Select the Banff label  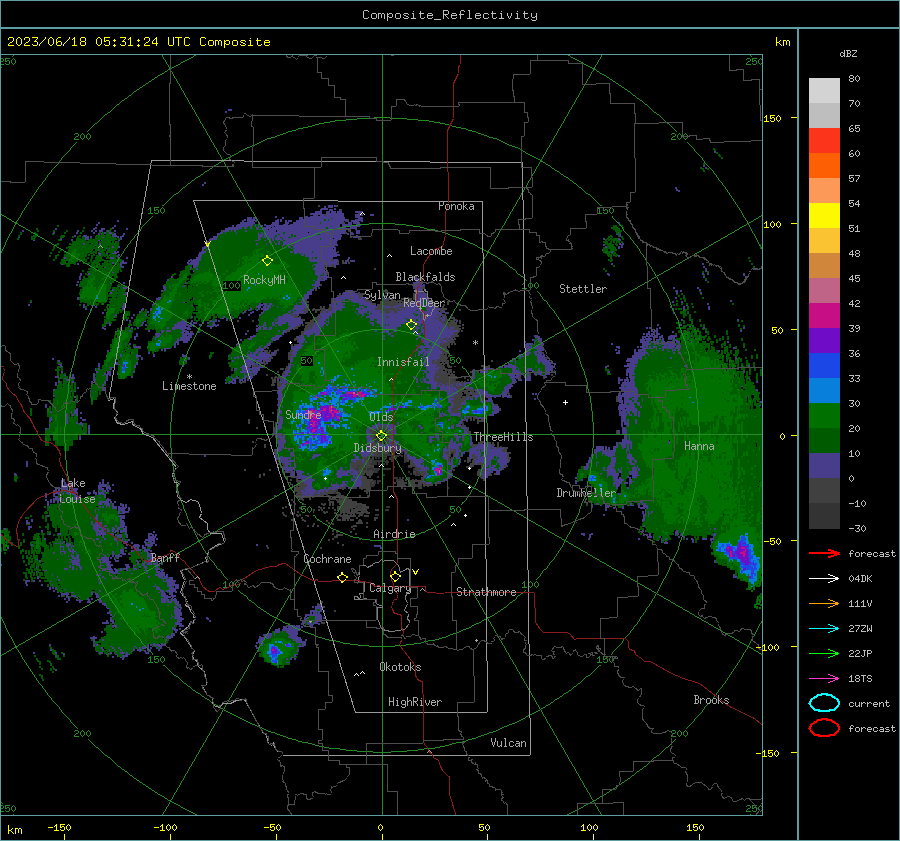(x=165, y=557)
